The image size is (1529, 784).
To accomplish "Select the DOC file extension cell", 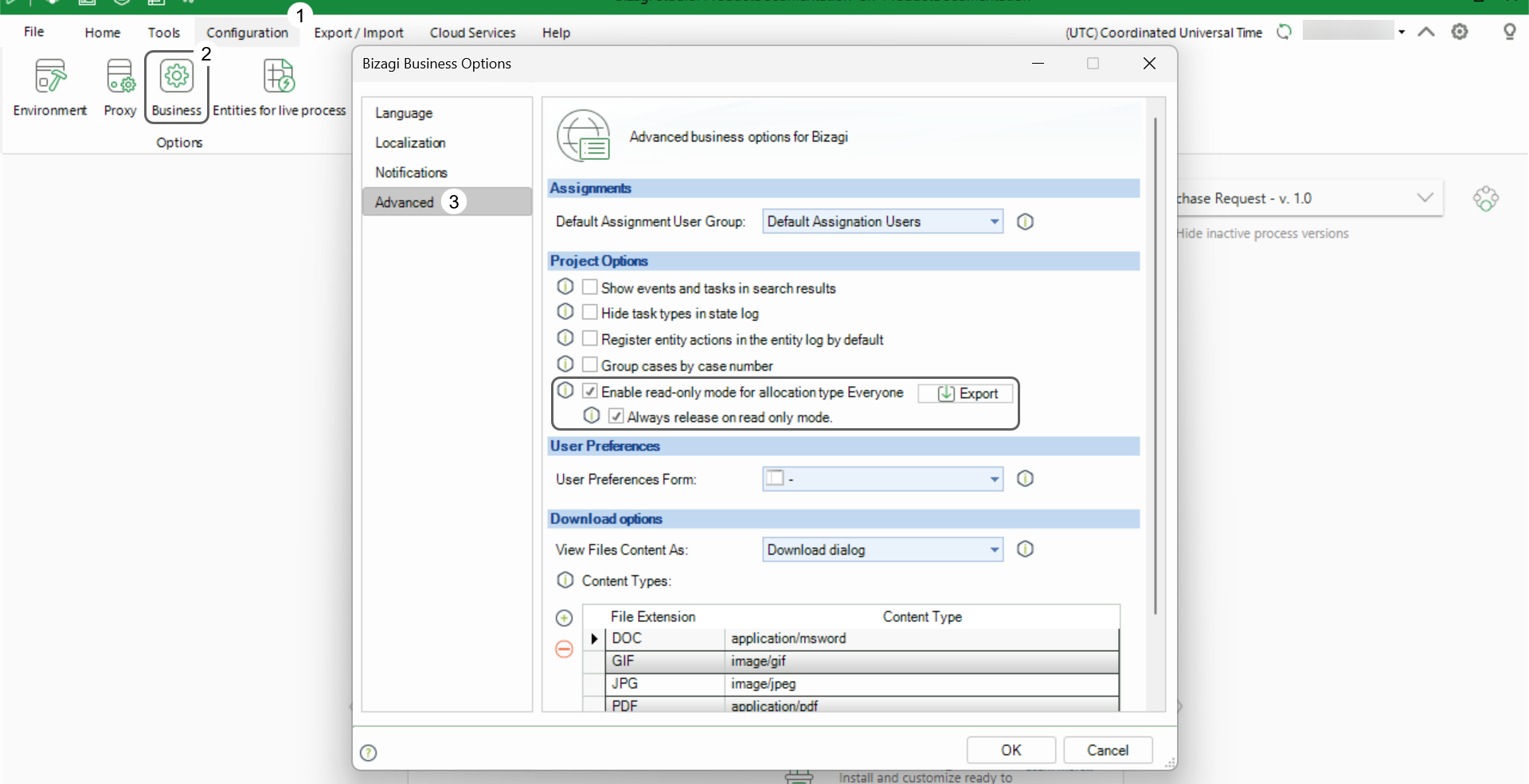I will (x=666, y=638).
